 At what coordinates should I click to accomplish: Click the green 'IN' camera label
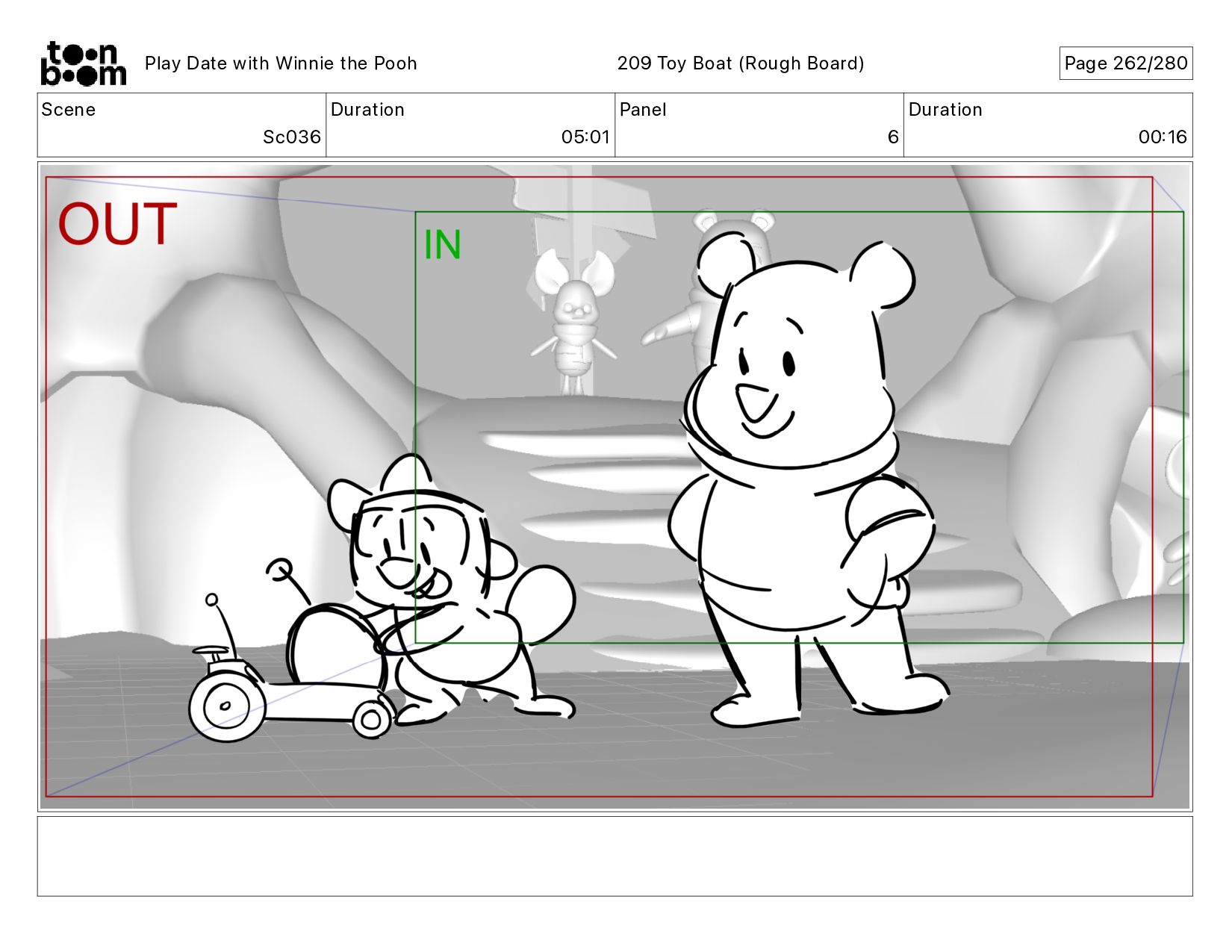point(443,245)
